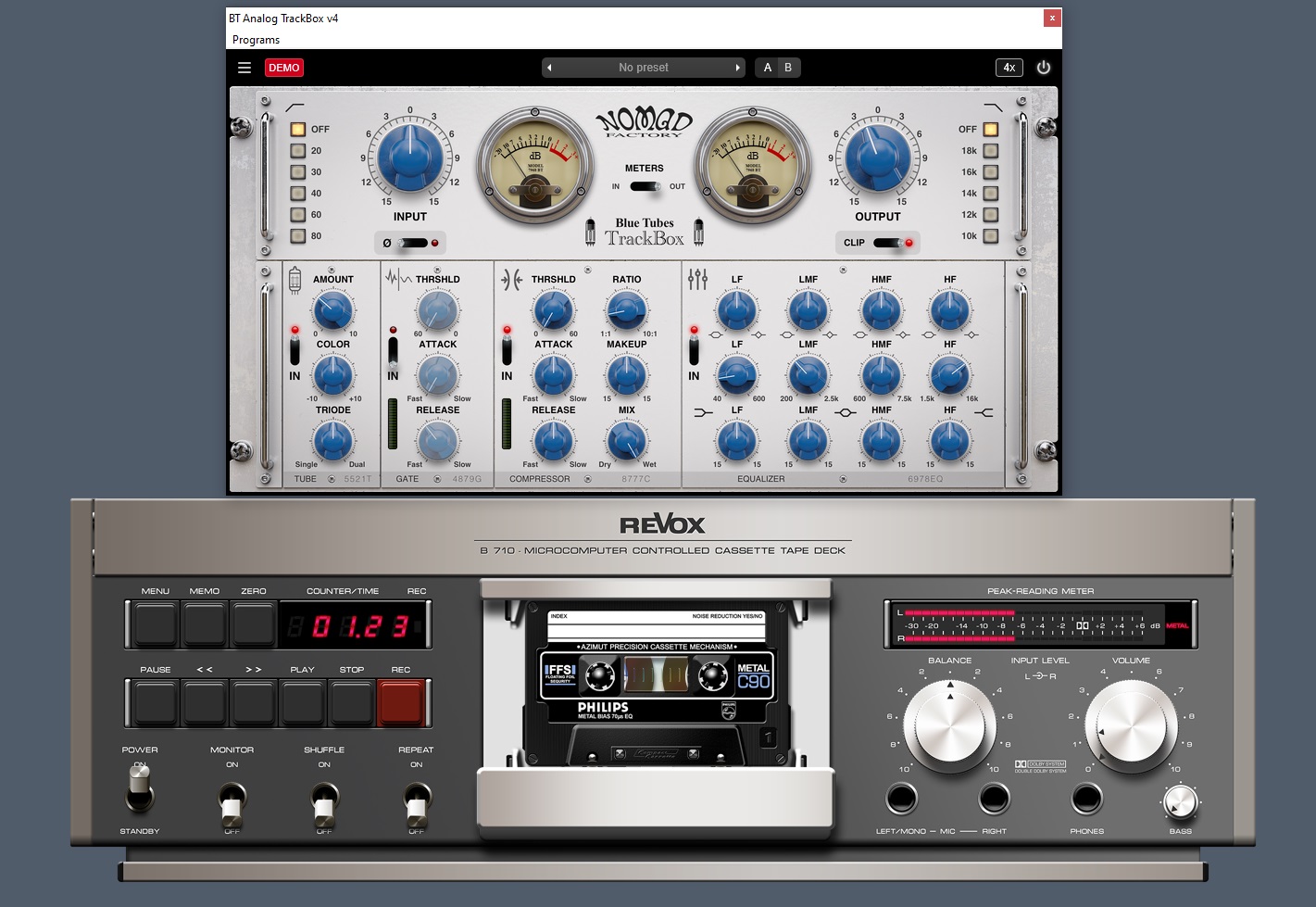This screenshot has width=1316, height=907.
Task: Open the No preset dropdown
Action: (644, 68)
